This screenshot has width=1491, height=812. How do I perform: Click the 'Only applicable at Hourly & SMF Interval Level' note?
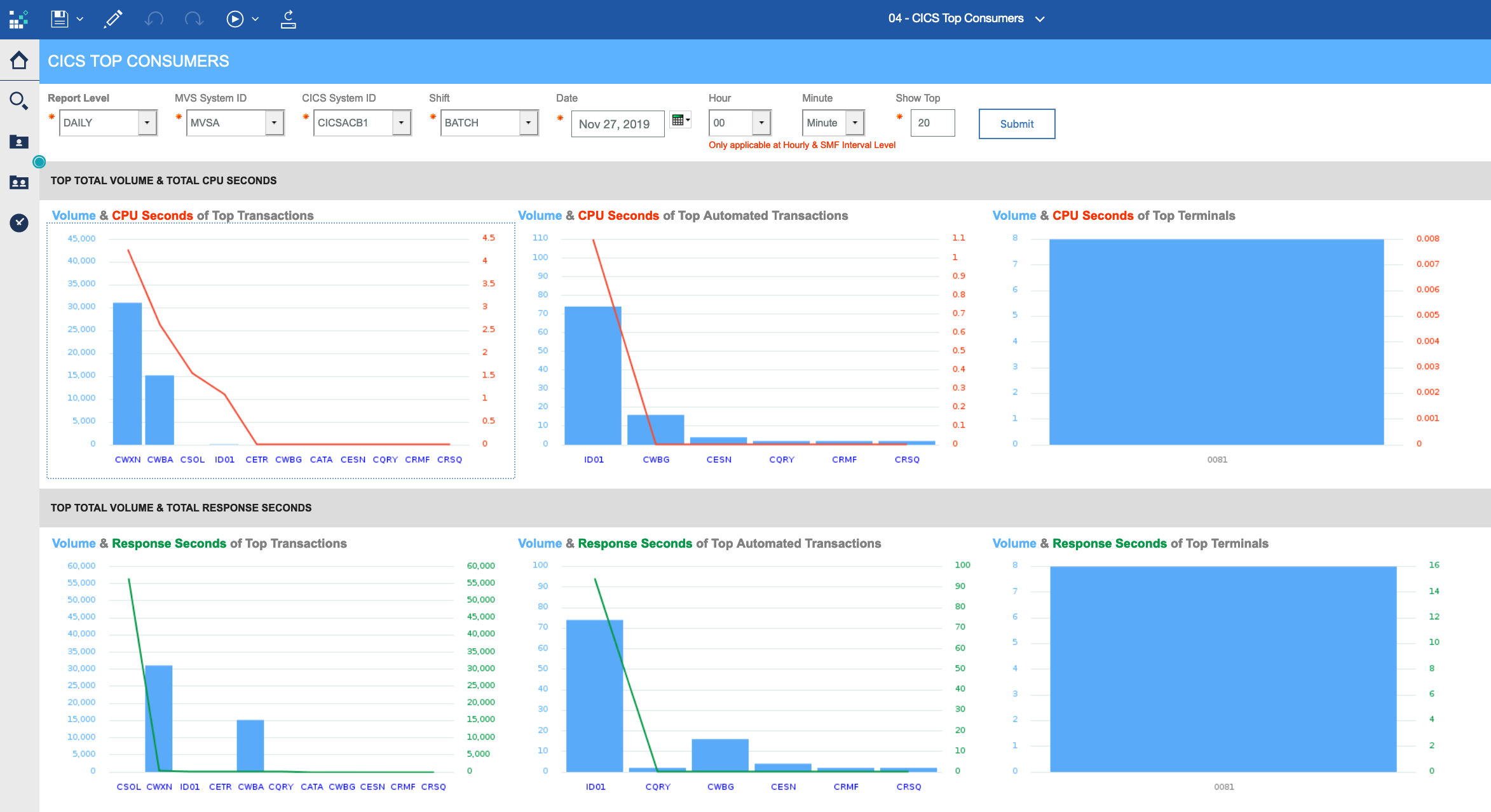tap(802, 145)
